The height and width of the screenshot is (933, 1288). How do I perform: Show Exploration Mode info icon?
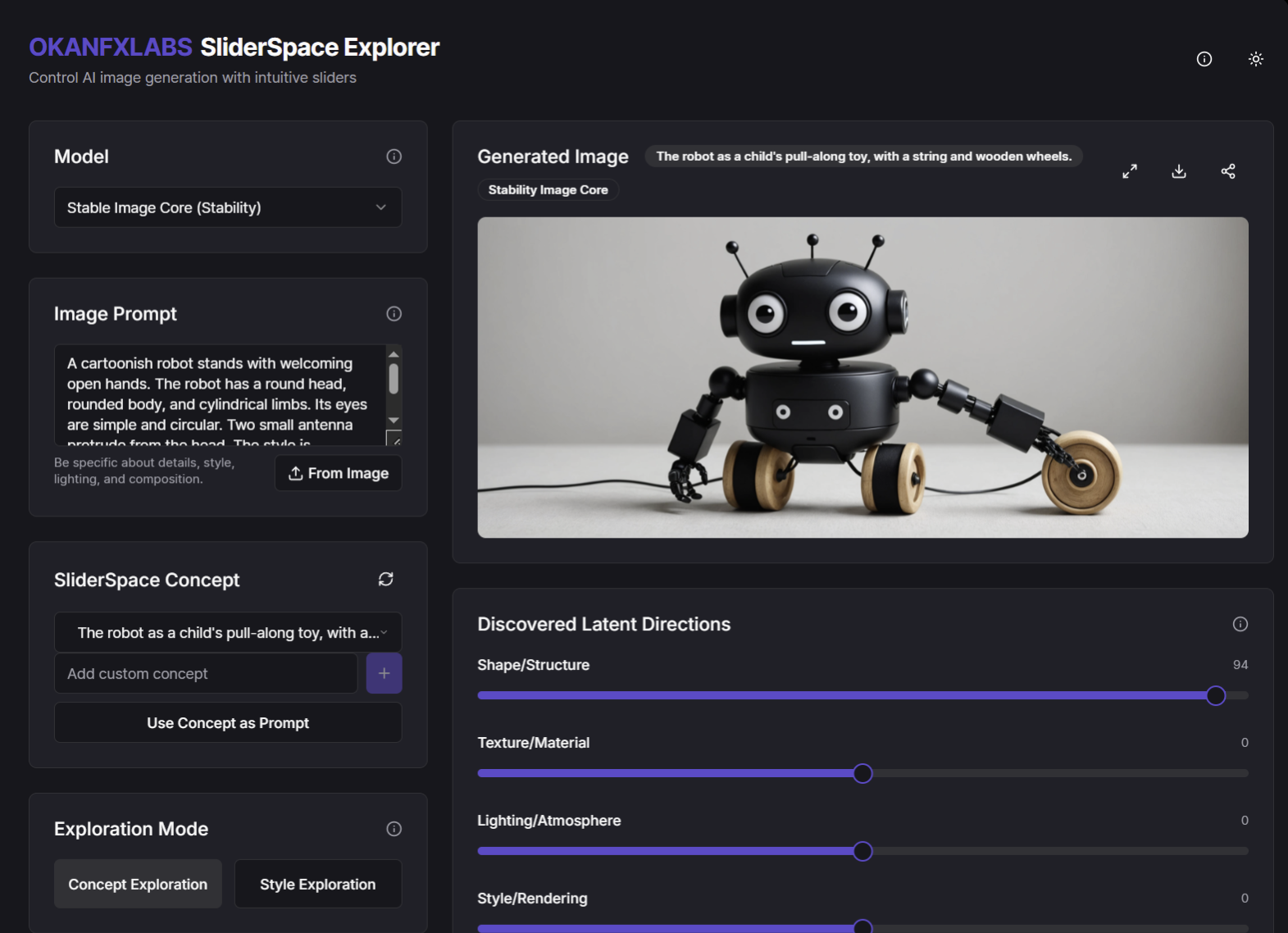click(x=394, y=829)
